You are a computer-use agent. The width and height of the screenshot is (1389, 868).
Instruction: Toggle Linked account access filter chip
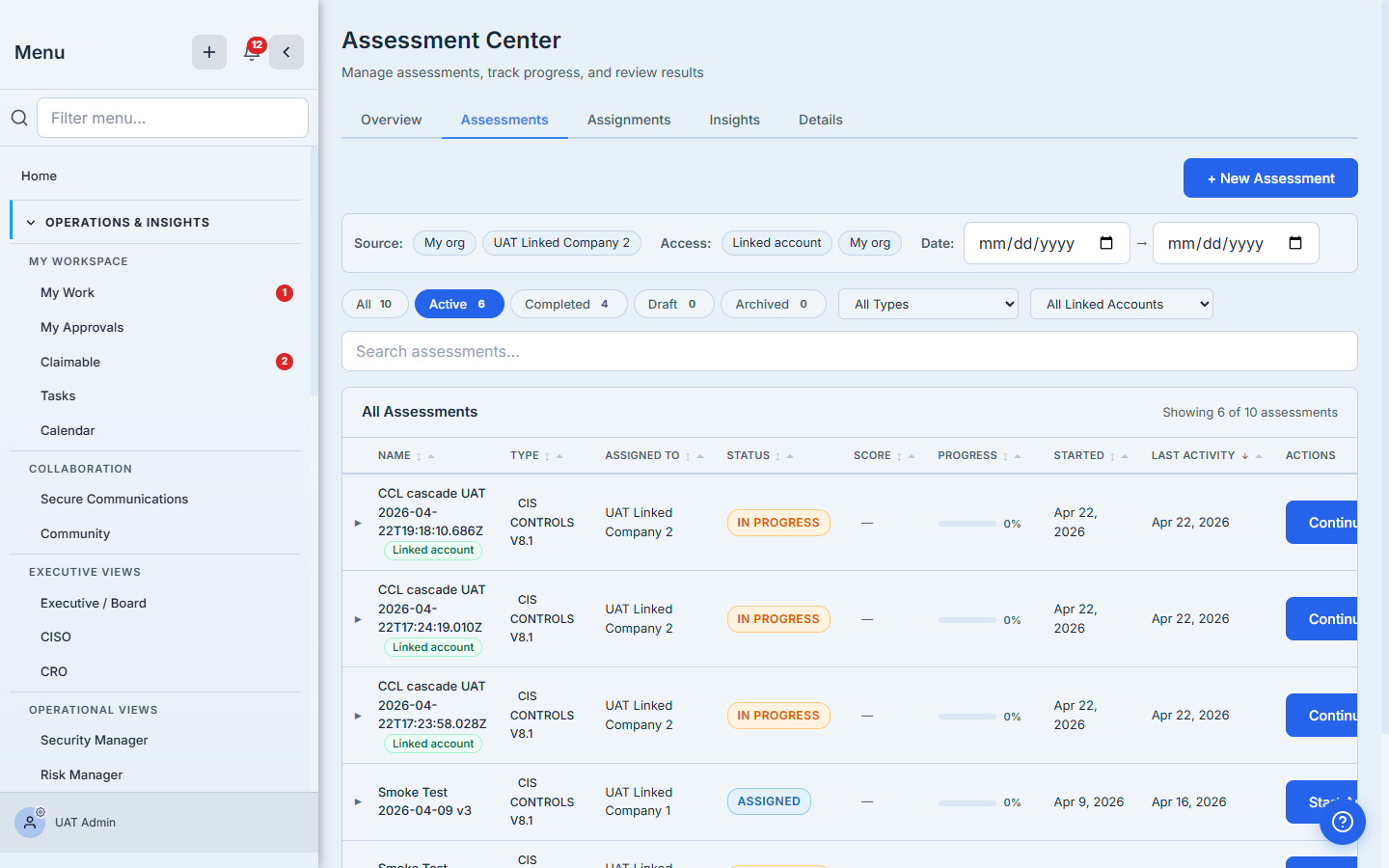(776, 243)
